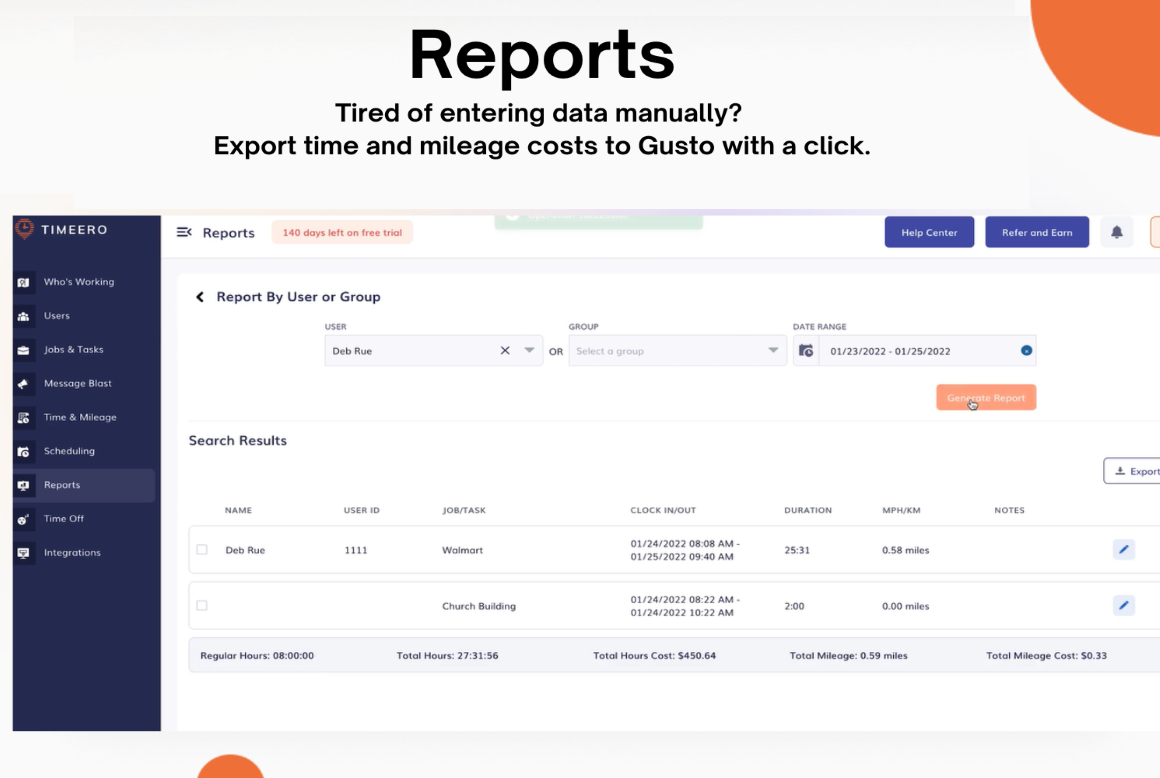This screenshot has height=778, width=1160.
Task: Click the Scheduling calendar icon in sidebar
Action: pos(24,451)
